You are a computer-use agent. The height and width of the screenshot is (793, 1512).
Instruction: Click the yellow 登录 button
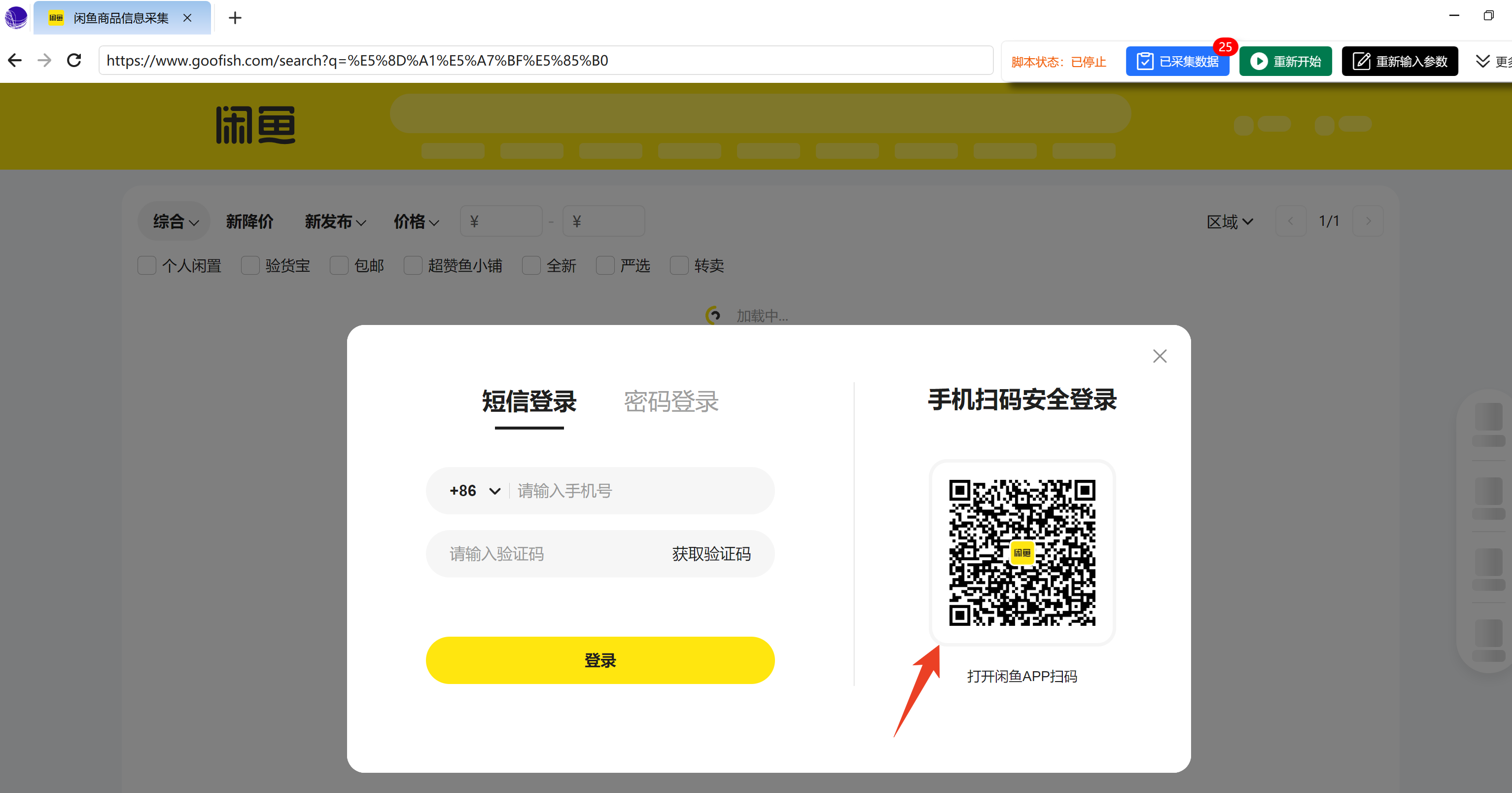point(600,660)
